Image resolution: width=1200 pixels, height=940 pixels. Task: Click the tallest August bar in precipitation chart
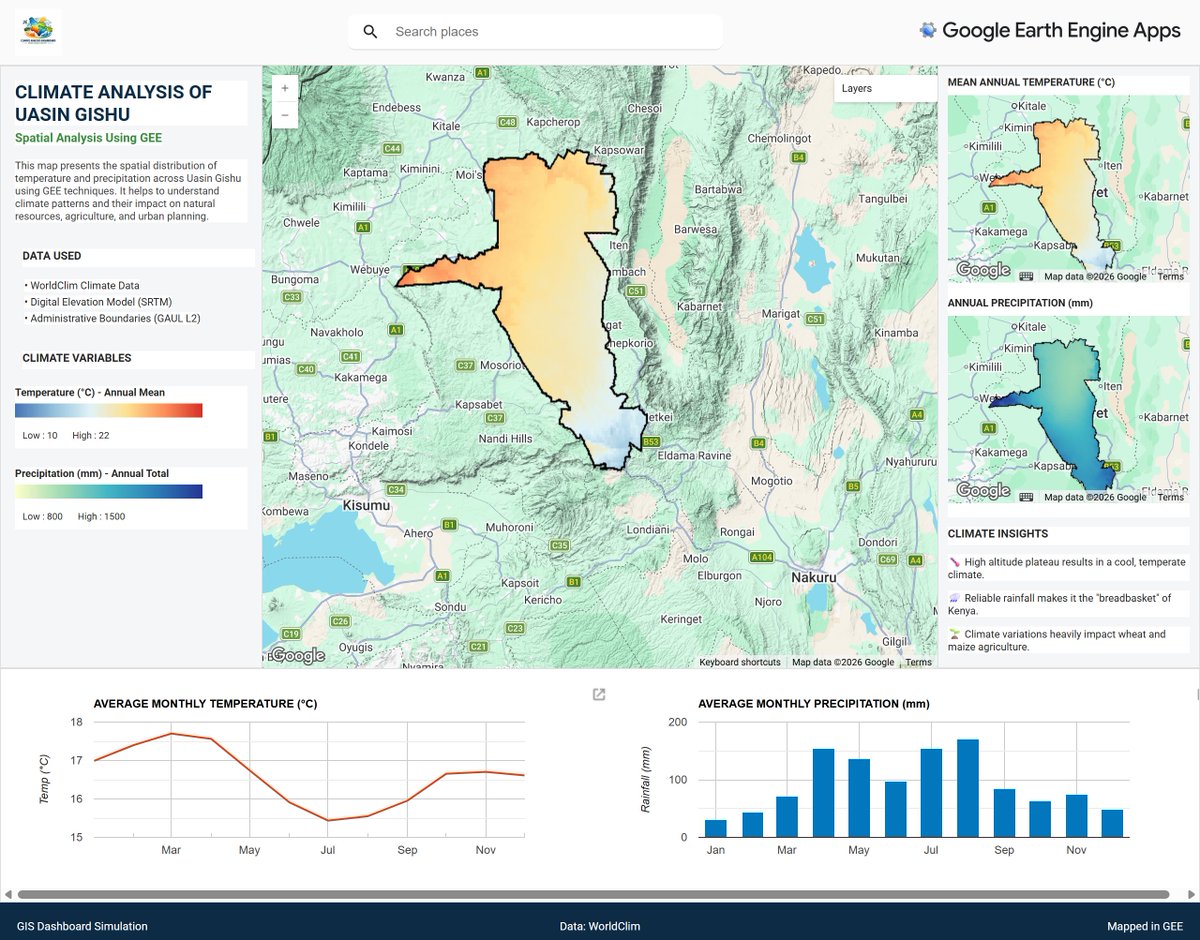click(968, 788)
